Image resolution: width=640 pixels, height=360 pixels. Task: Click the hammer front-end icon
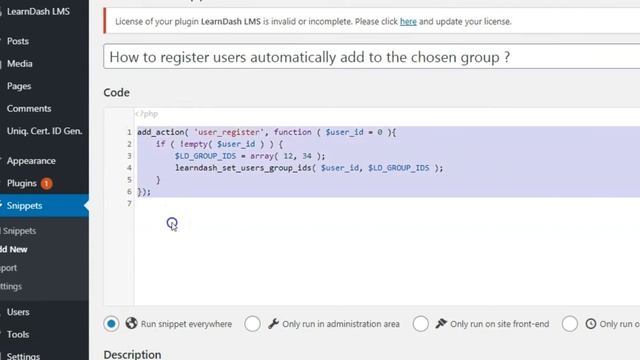(441, 323)
